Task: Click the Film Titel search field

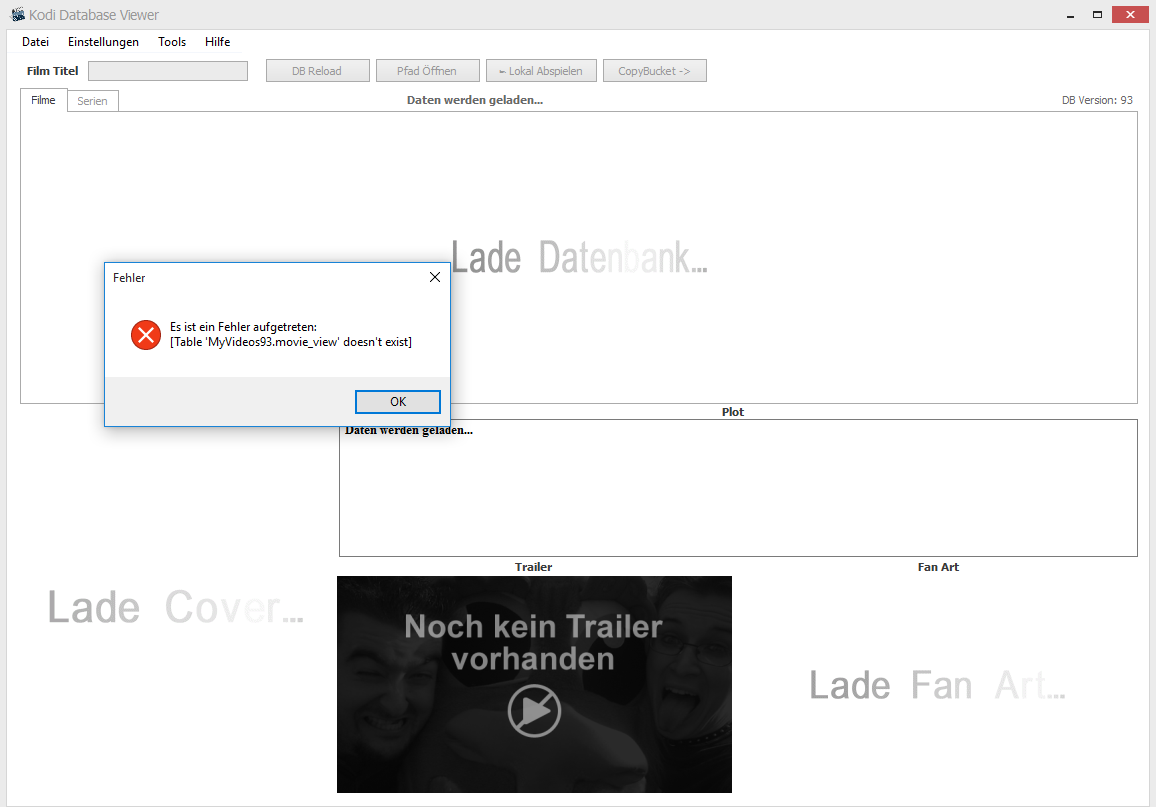Action: point(168,71)
